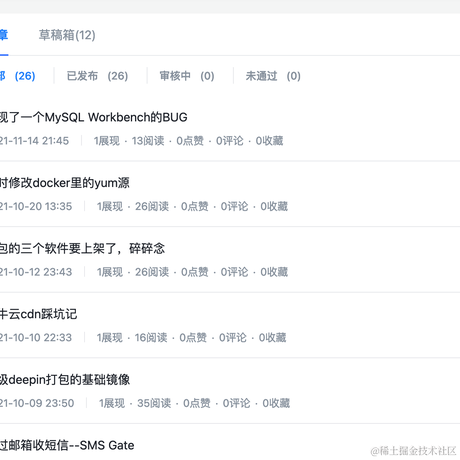Filter by 未通过 (0) articles
The height and width of the screenshot is (460, 460).
(x=273, y=76)
